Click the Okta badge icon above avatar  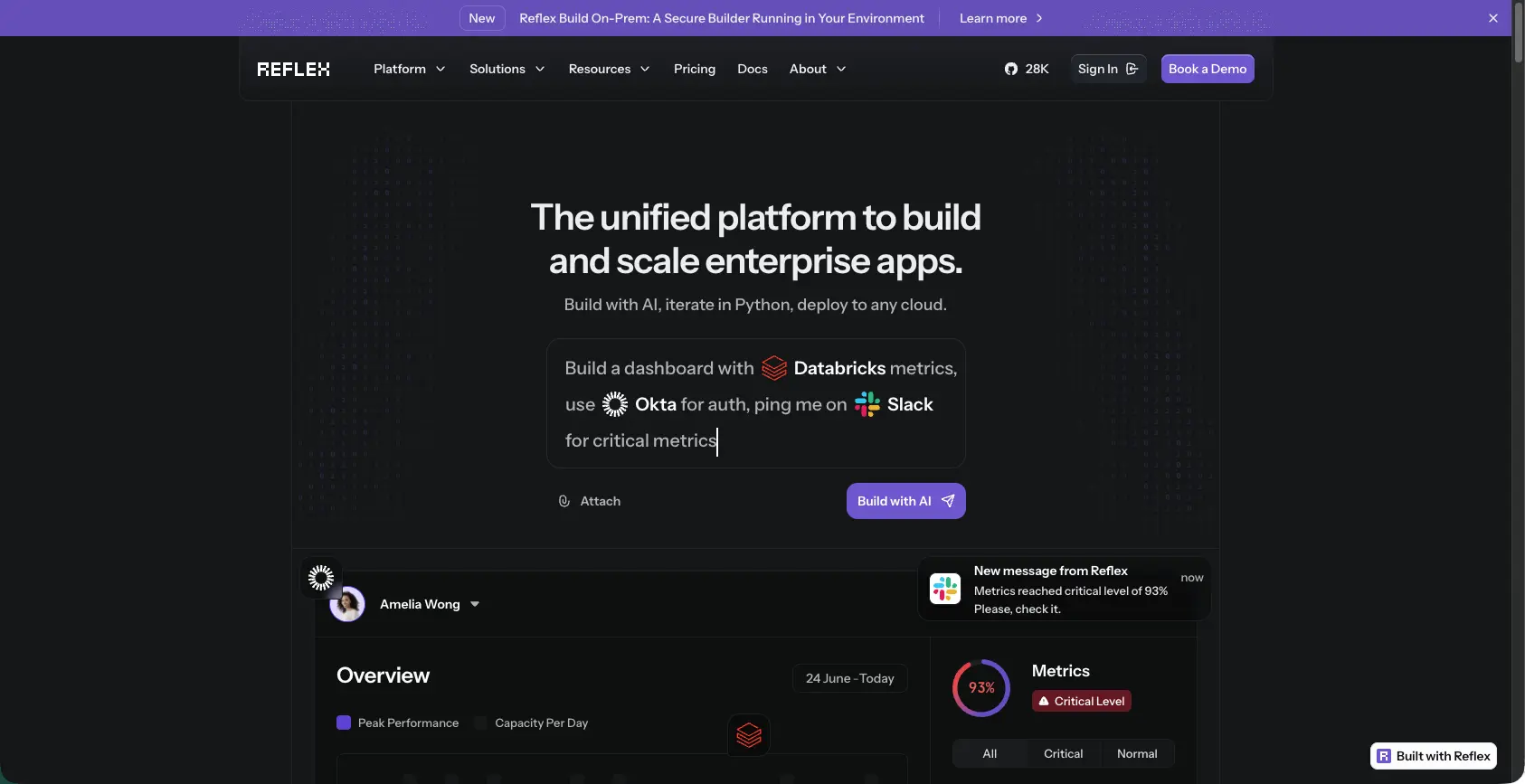pyautogui.click(x=321, y=577)
